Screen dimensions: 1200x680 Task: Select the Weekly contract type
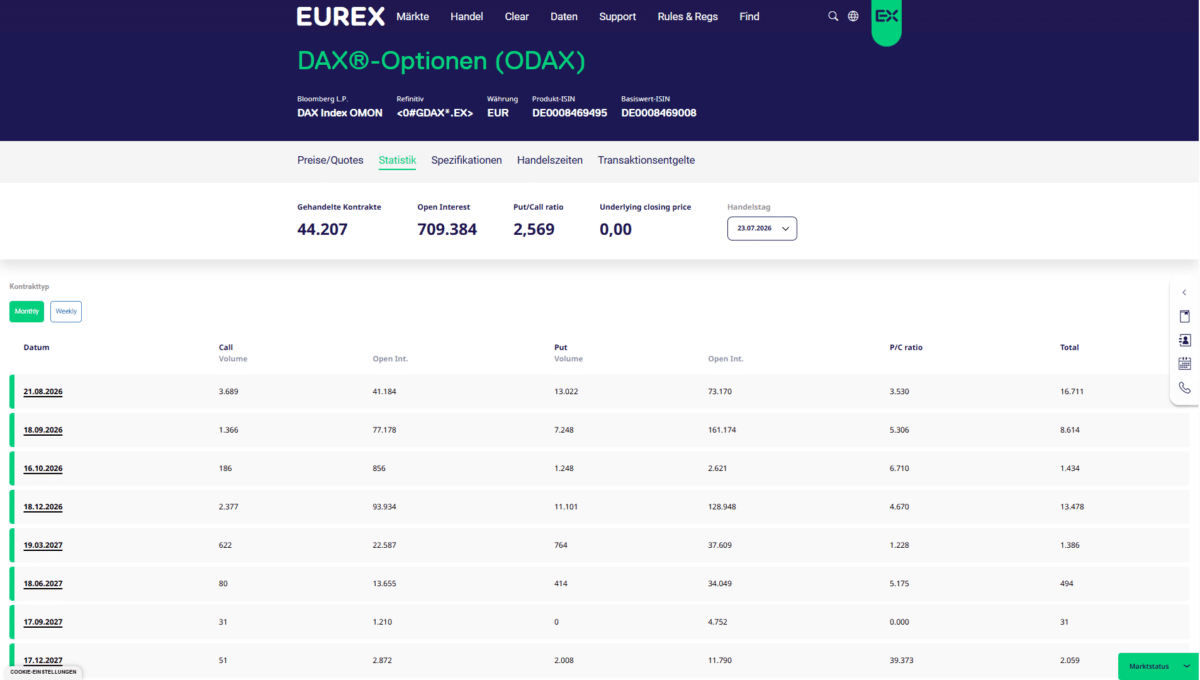tap(66, 311)
